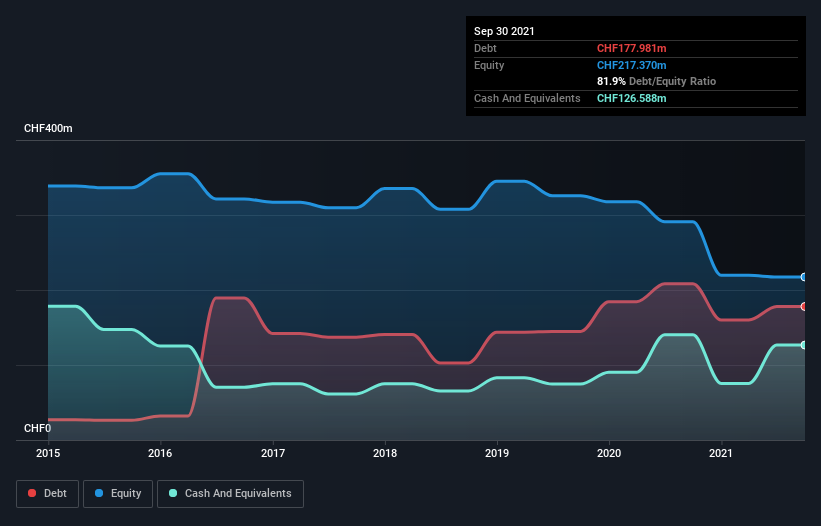Click the blue Equity legend dot
The image size is (821, 526).
[99, 493]
